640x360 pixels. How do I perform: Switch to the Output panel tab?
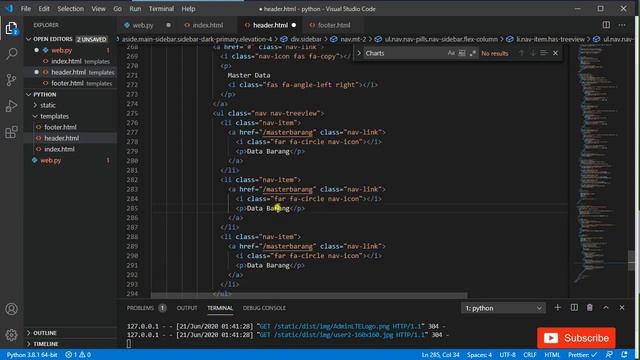pyautogui.click(x=187, y=308)
